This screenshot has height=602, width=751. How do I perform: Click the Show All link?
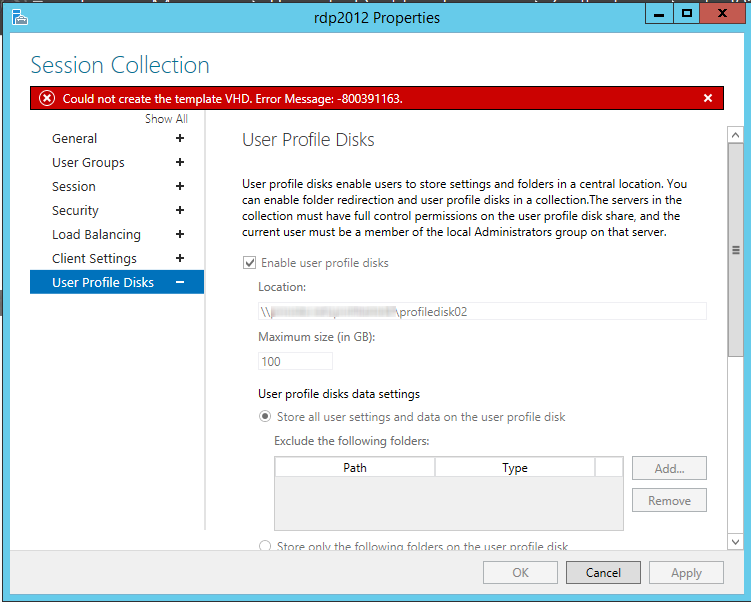(x=166, y=119)
